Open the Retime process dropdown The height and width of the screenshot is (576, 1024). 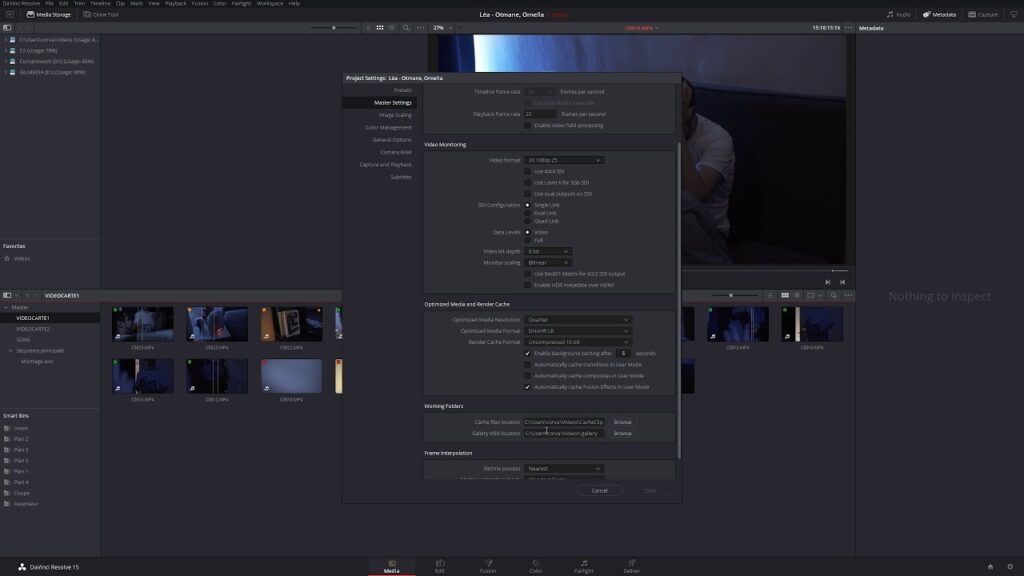point(564,468)
